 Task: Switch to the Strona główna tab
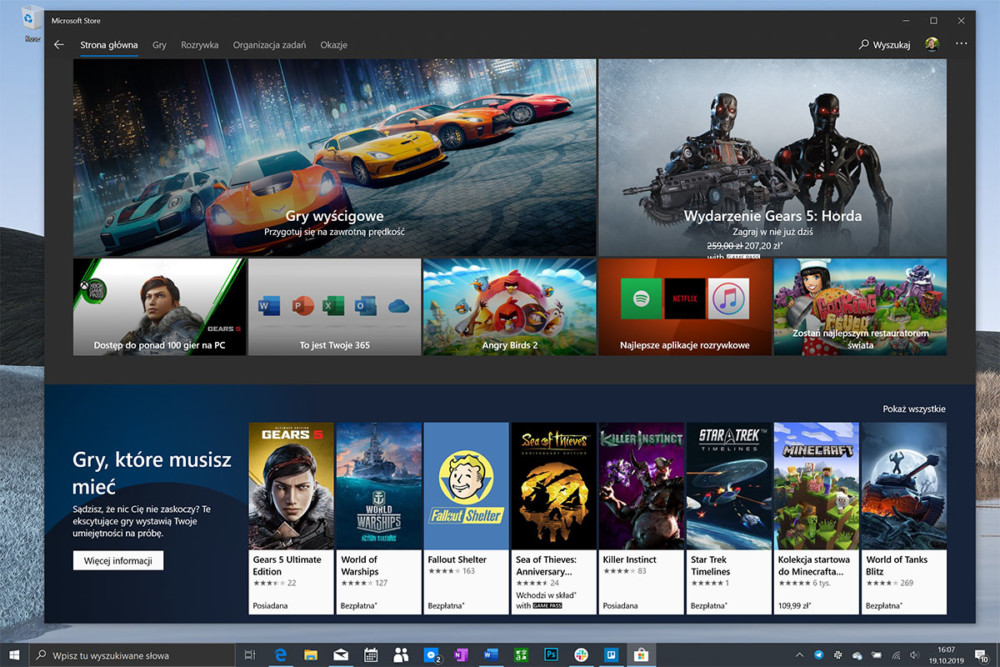click(x=109, y=45)
